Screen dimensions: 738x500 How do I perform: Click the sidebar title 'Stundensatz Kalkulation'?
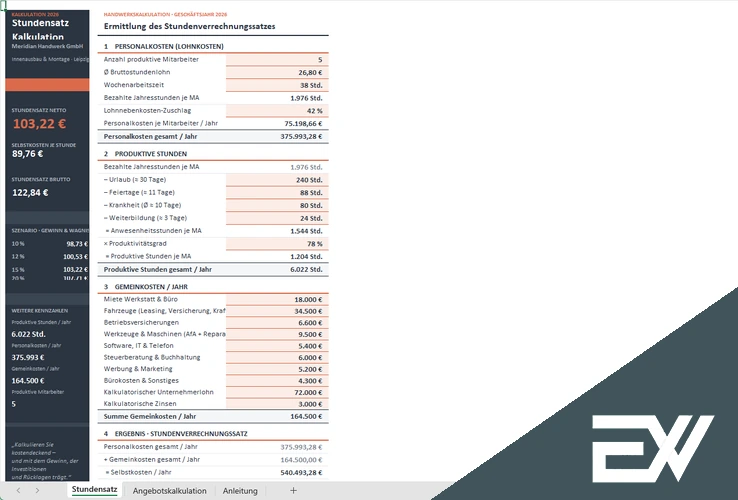coord(40,30)
